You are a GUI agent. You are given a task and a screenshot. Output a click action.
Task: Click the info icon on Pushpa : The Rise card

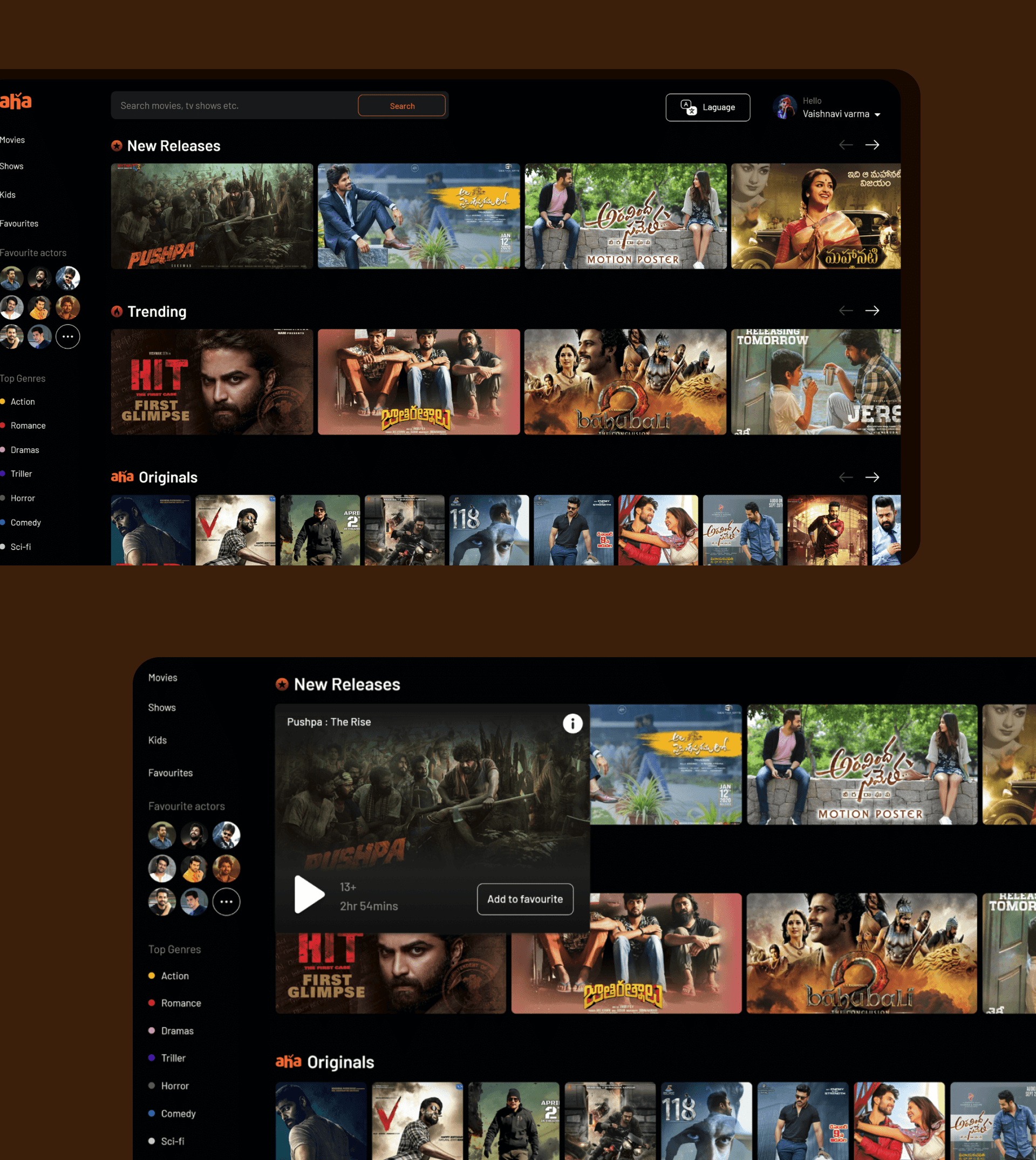[x=572, y=724]
